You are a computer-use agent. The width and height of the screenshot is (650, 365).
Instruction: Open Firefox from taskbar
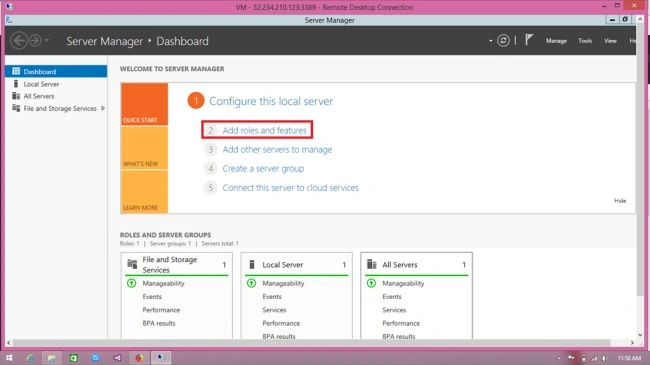[139, 358]
